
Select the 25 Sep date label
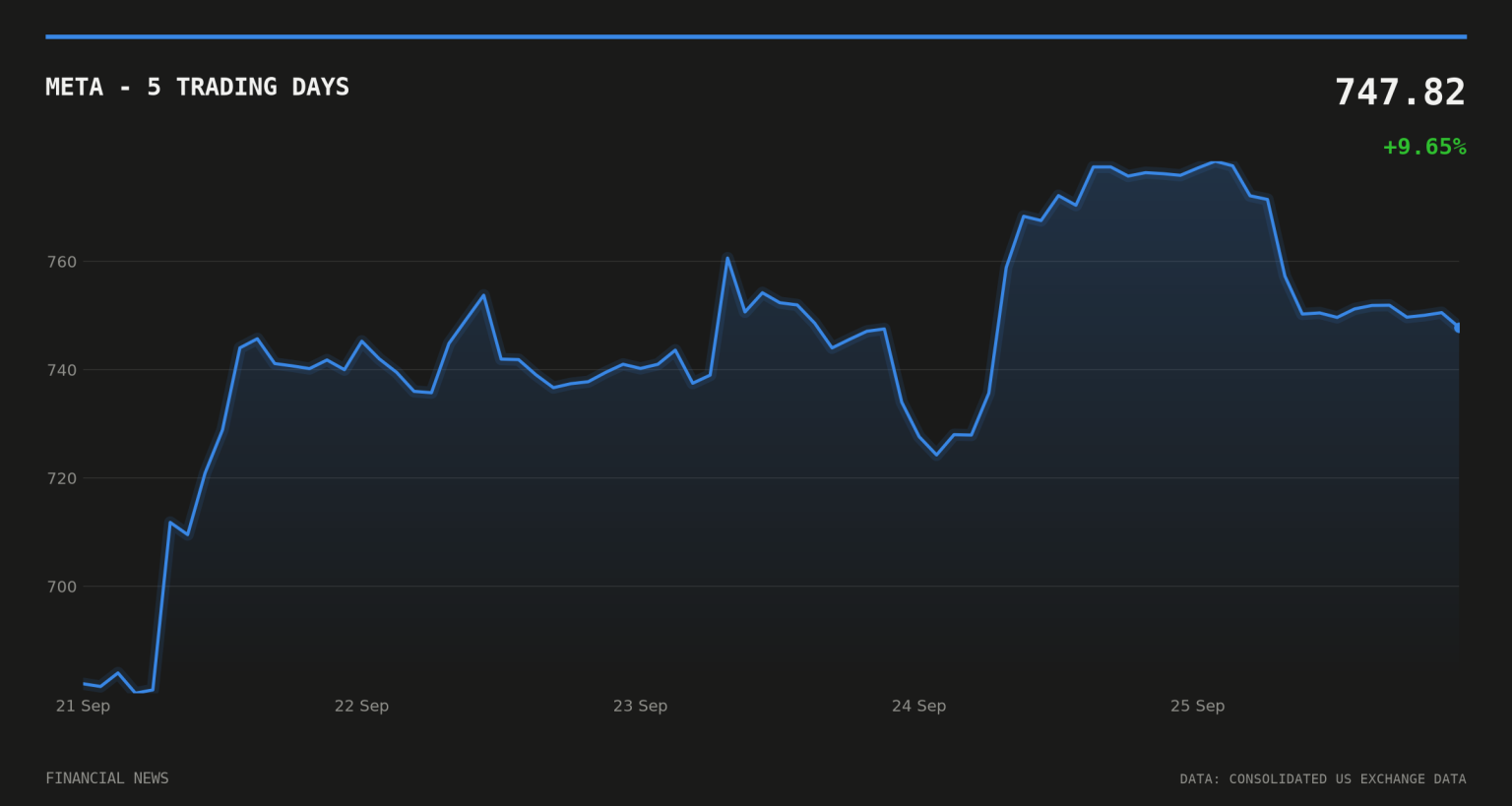(x=1197, y=706)
